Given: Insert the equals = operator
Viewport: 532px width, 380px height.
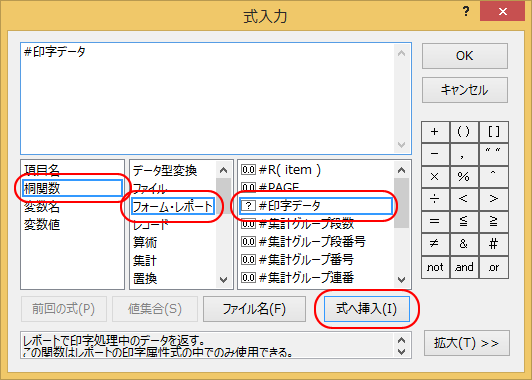Looking at the screenshot, I should coord(435,222).
